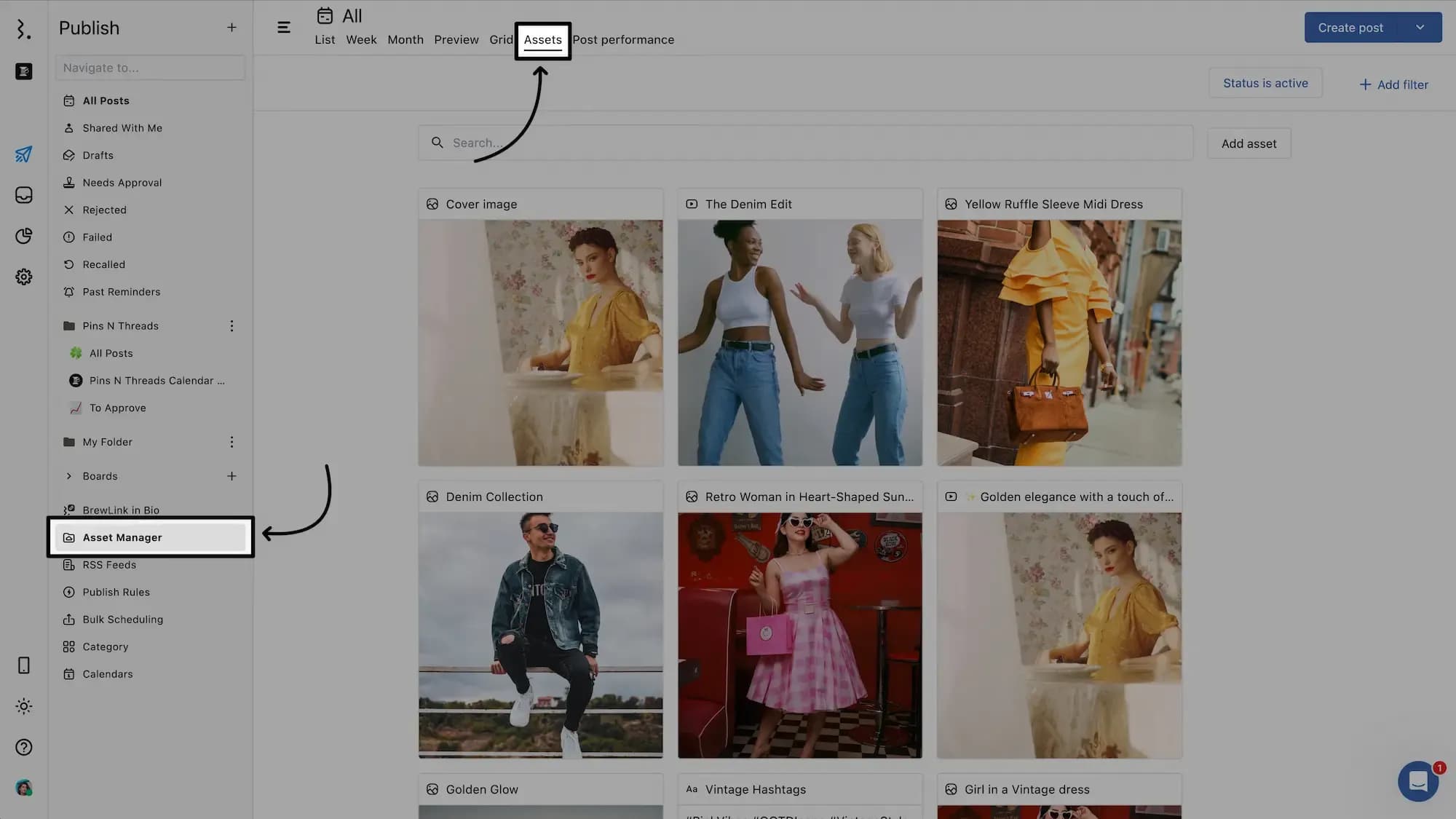Screen dimensions: 1456x819
Task: Click the Add filter link
Action: tap(1393, 84)
